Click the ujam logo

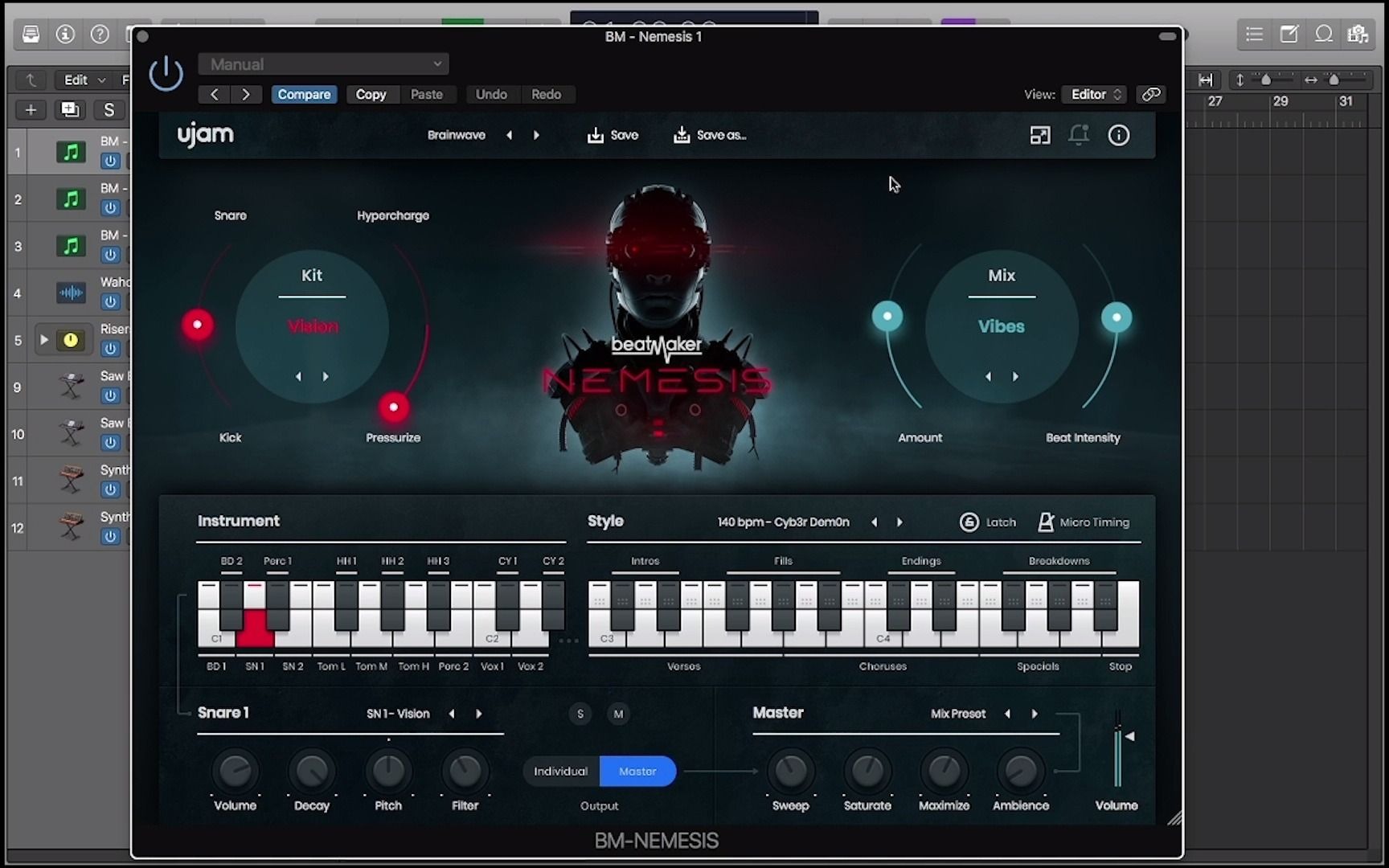(x=206, y=135)
